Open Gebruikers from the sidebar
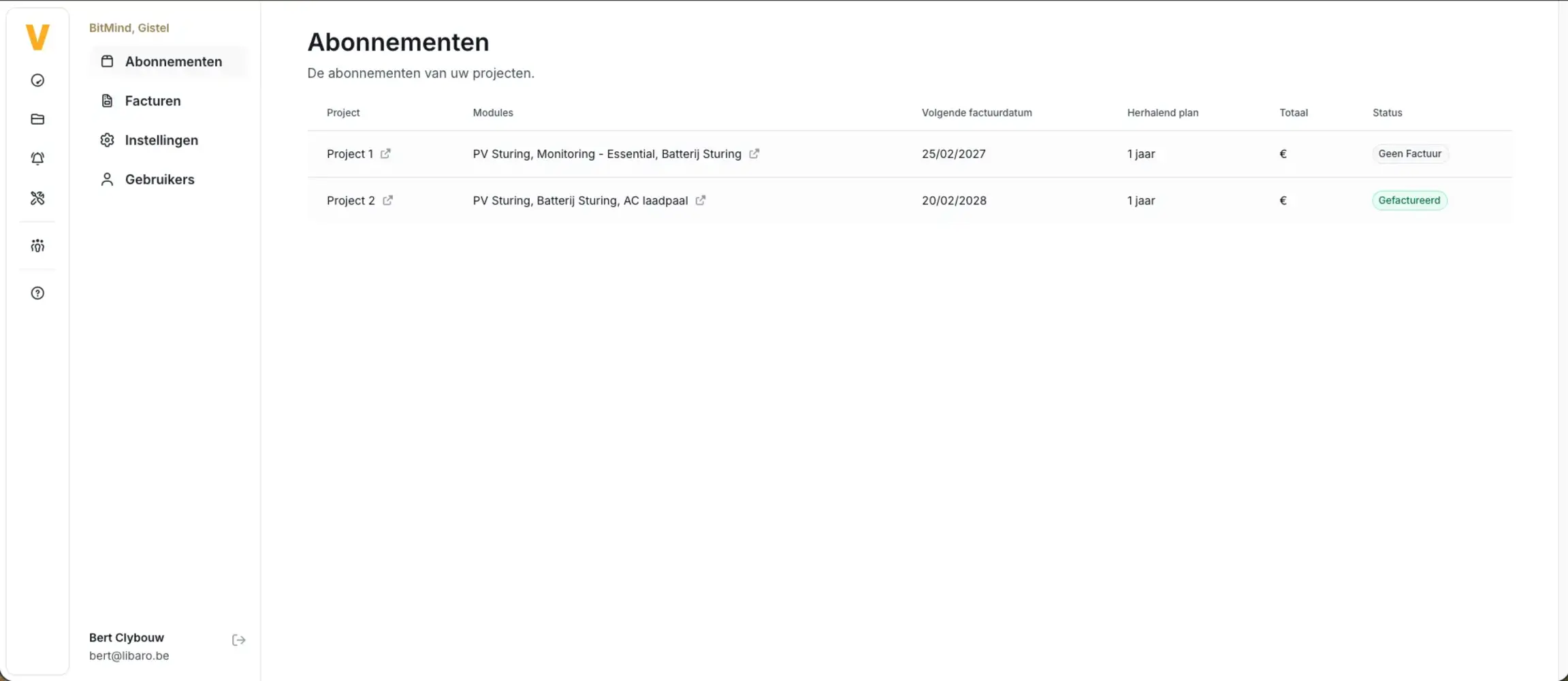Image resolution: width=1568 pixels, height=681 pixels. (159, 179)
